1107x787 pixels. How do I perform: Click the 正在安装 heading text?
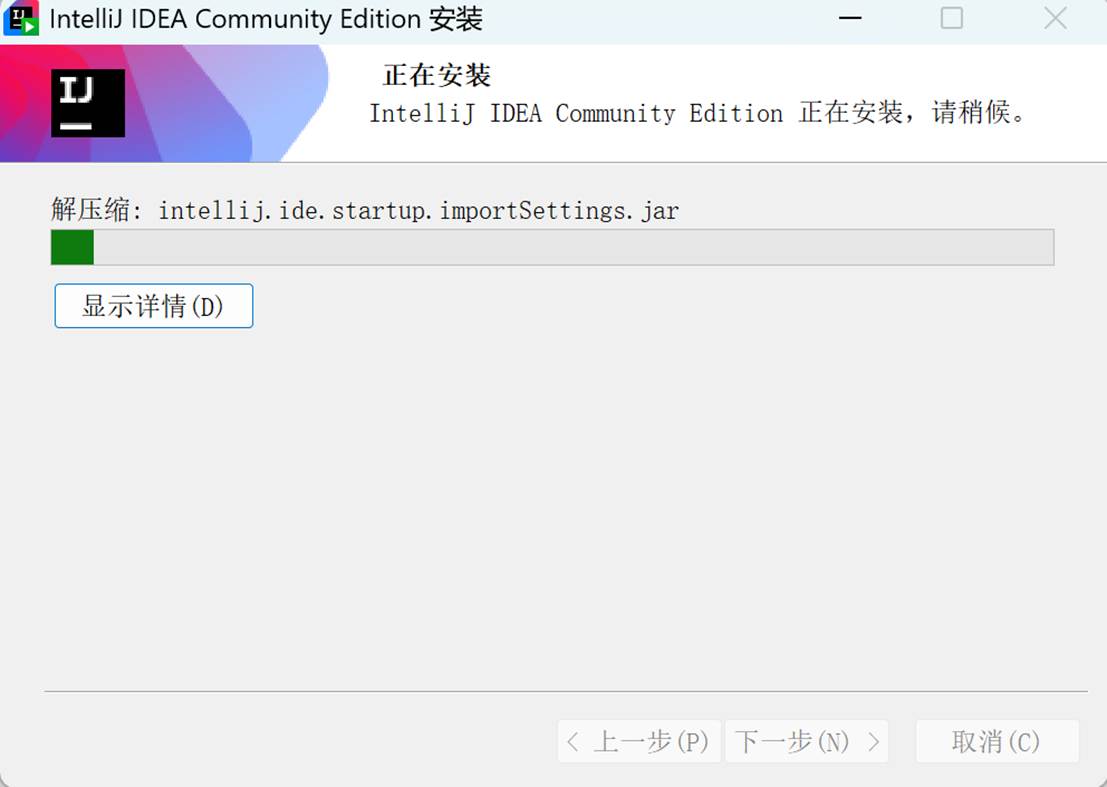coord(437,76)
